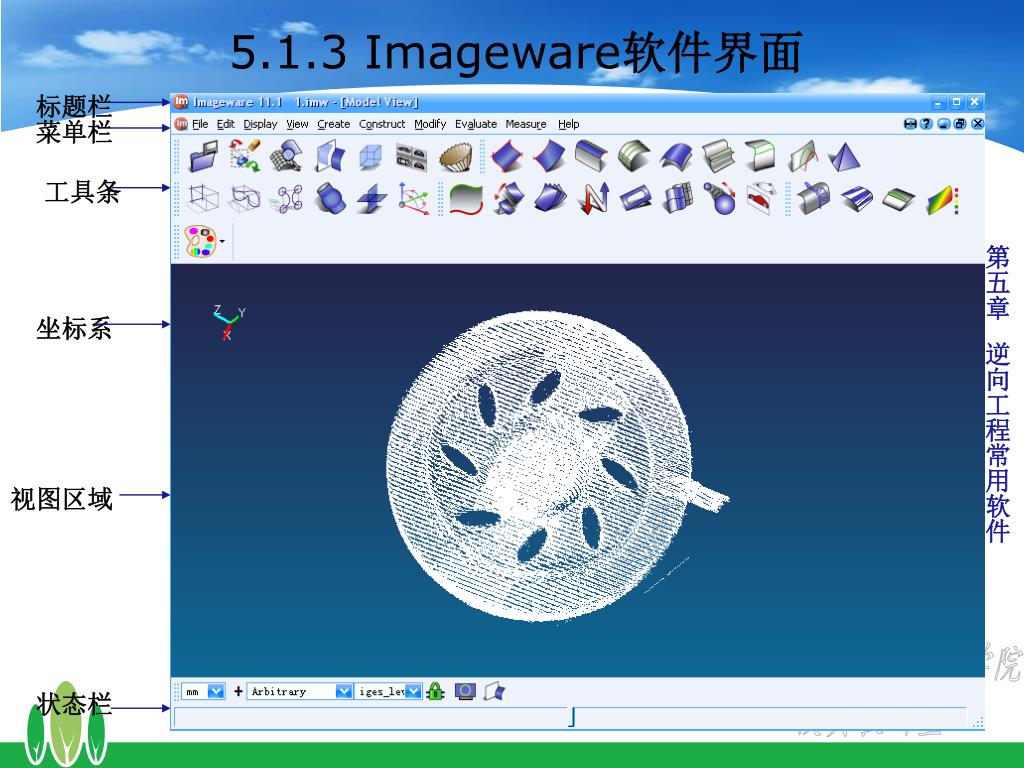Viewport: 1024px width, 768px height.
Task: Click the XYZ coordinate triad in viewport
Action: coord(229,322)
